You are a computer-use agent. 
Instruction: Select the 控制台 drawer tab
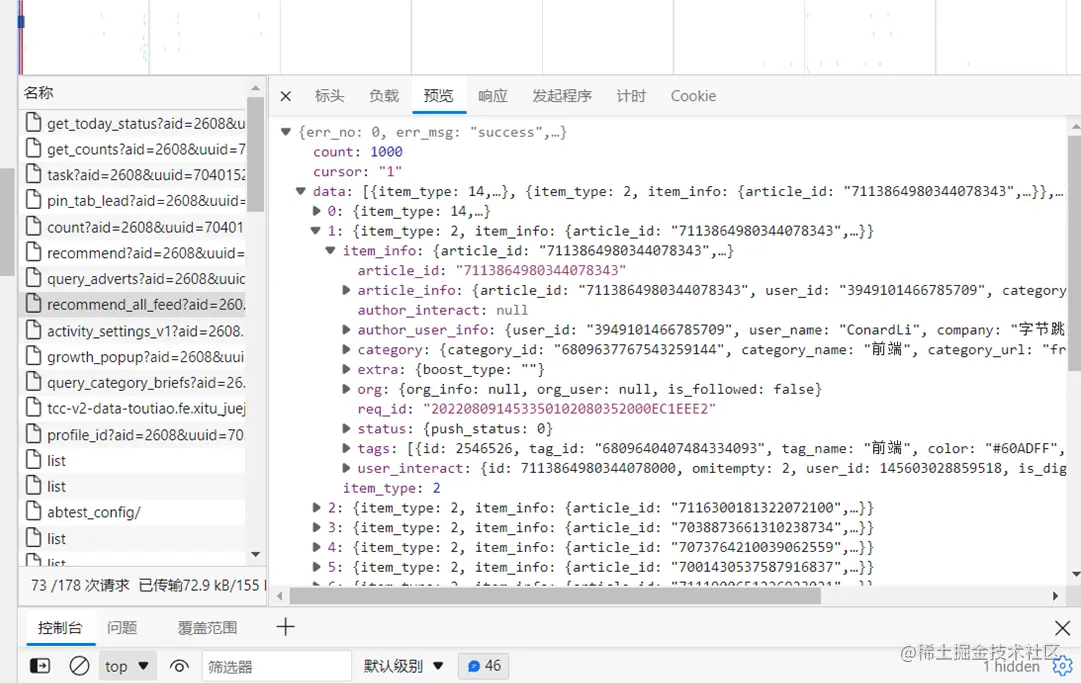60,628
